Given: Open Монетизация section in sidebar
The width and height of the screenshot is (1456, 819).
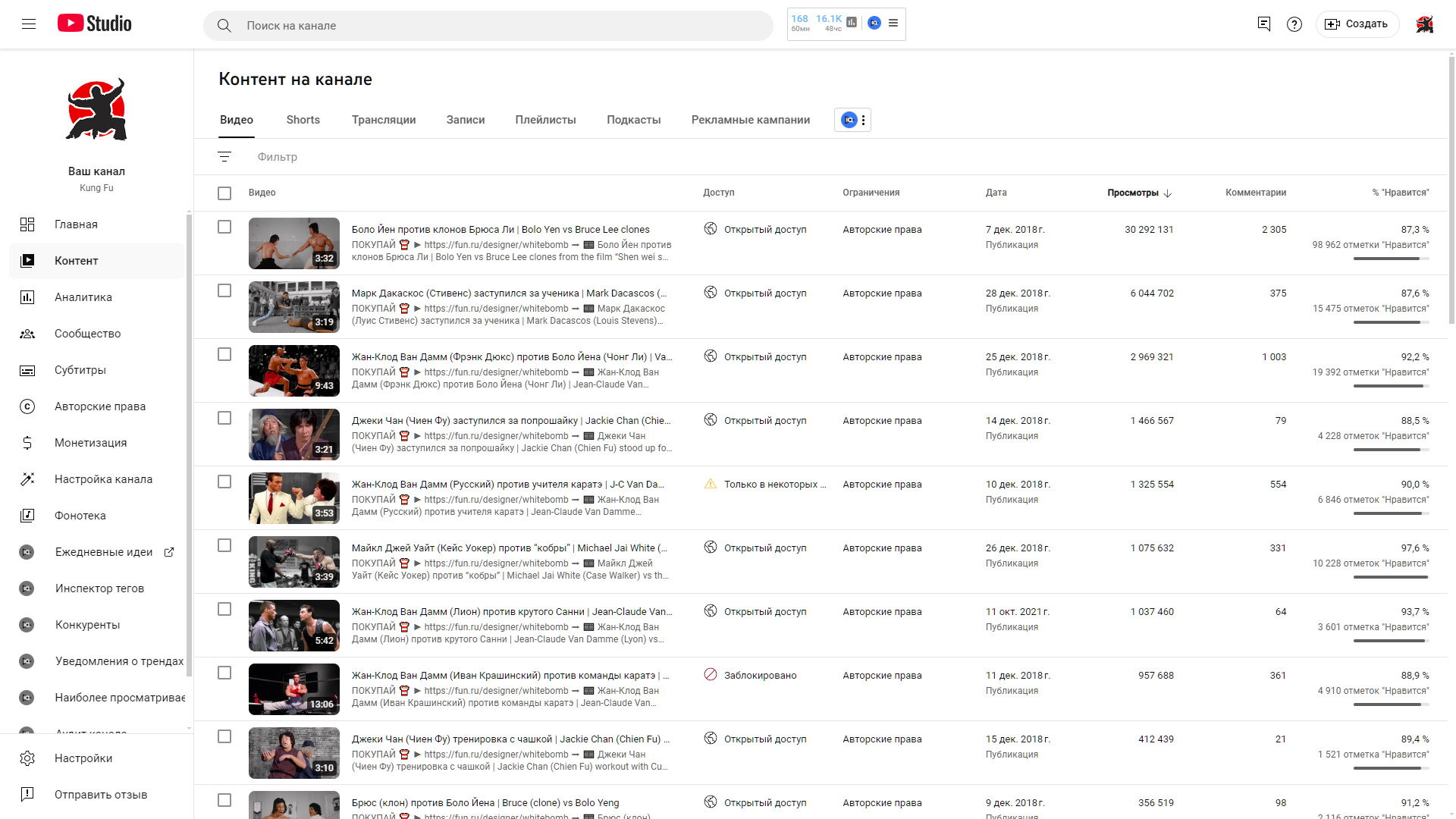Looking at the screenshot, I should (x=96, y=443).
